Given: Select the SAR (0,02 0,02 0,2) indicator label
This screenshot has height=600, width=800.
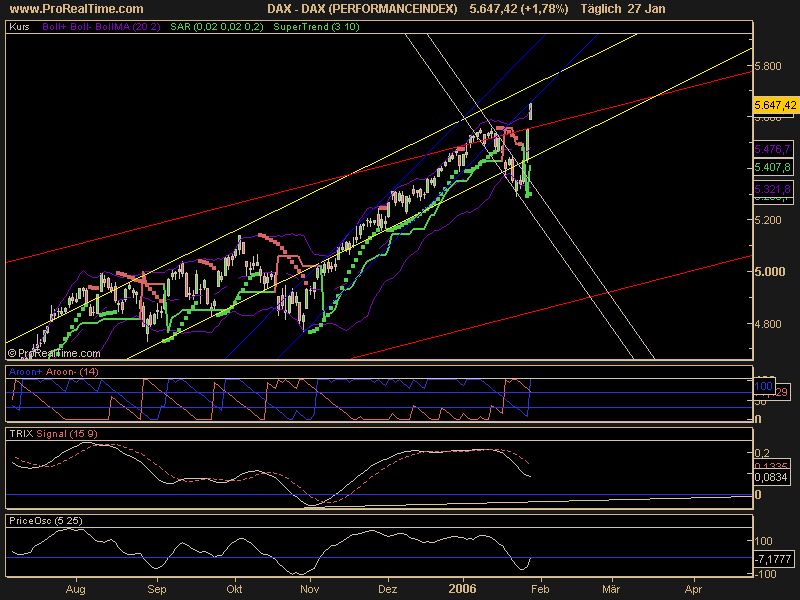Looking at the screenshot, I should click(x=217, y=27).
